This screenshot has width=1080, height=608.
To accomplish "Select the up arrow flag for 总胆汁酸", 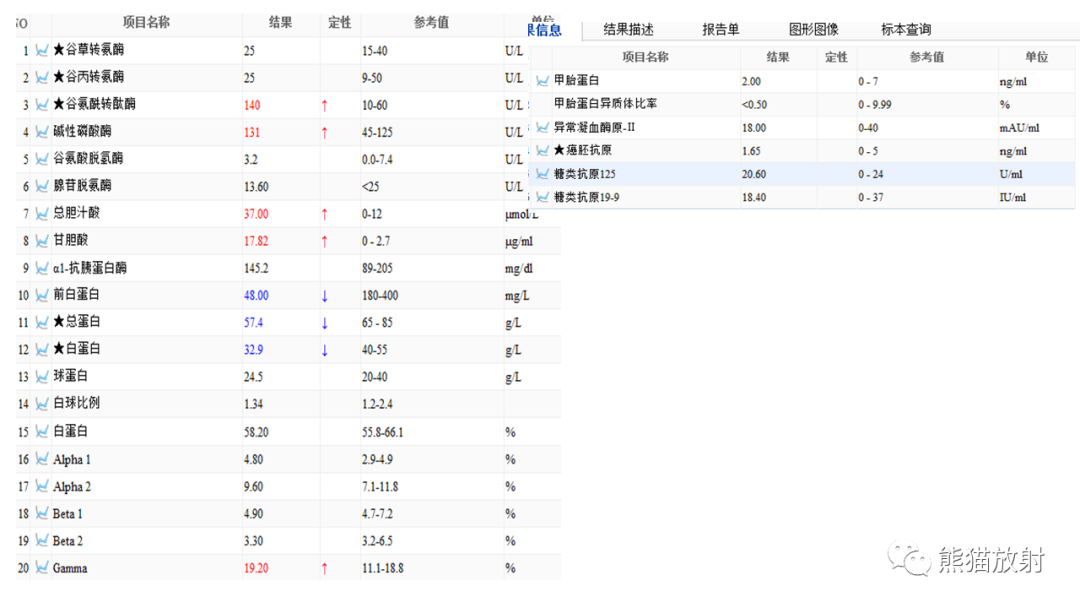I will [x=324, y=214].
